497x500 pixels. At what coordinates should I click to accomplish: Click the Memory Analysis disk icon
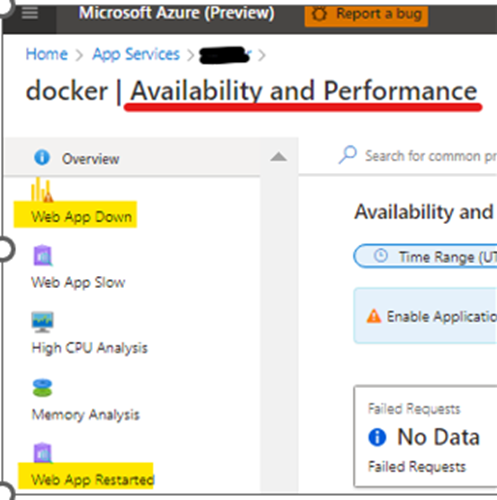(x=42, y=387)
